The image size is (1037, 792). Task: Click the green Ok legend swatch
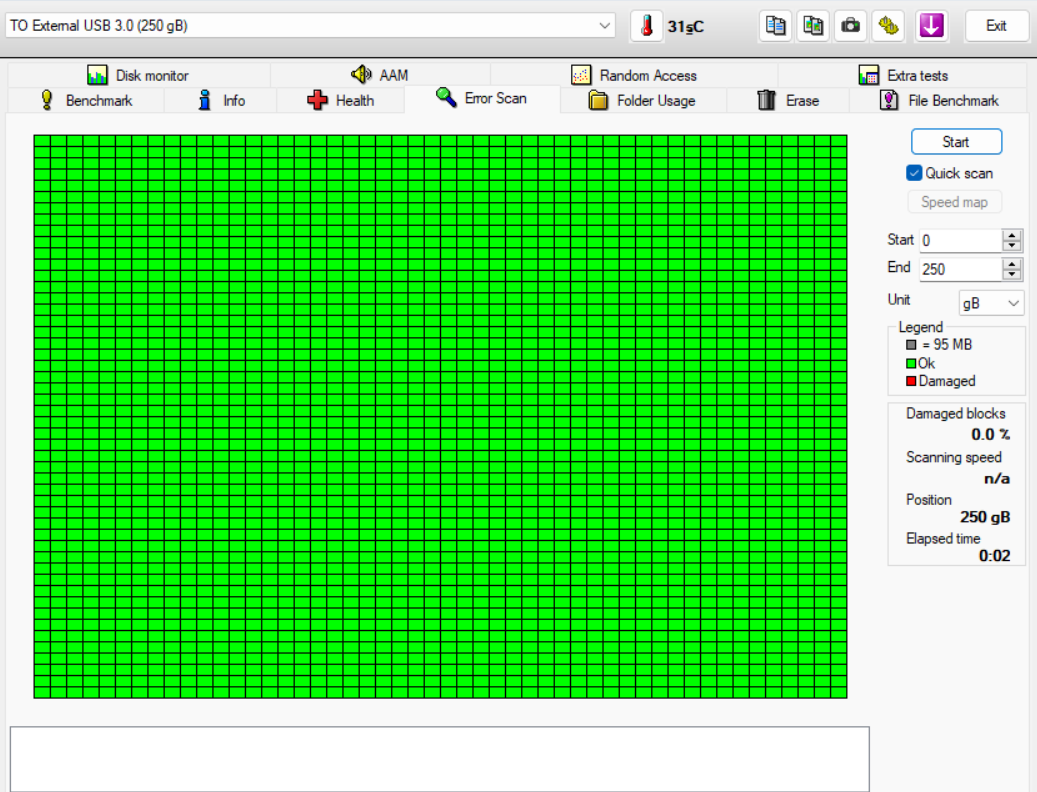pyautogui.click(x=911, y=363)
